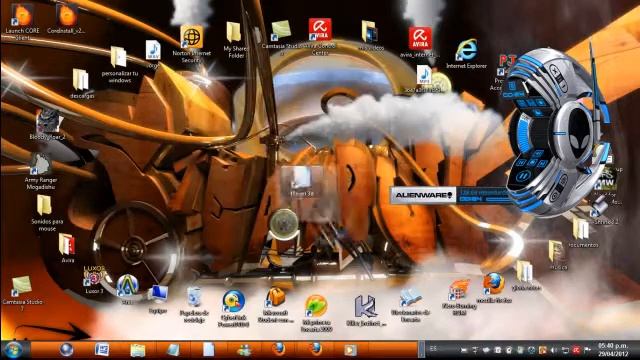This screenshot has height=360, width=640.
Task: Open the glass sphere taskbar icon
Action: (x=66, y=350)
